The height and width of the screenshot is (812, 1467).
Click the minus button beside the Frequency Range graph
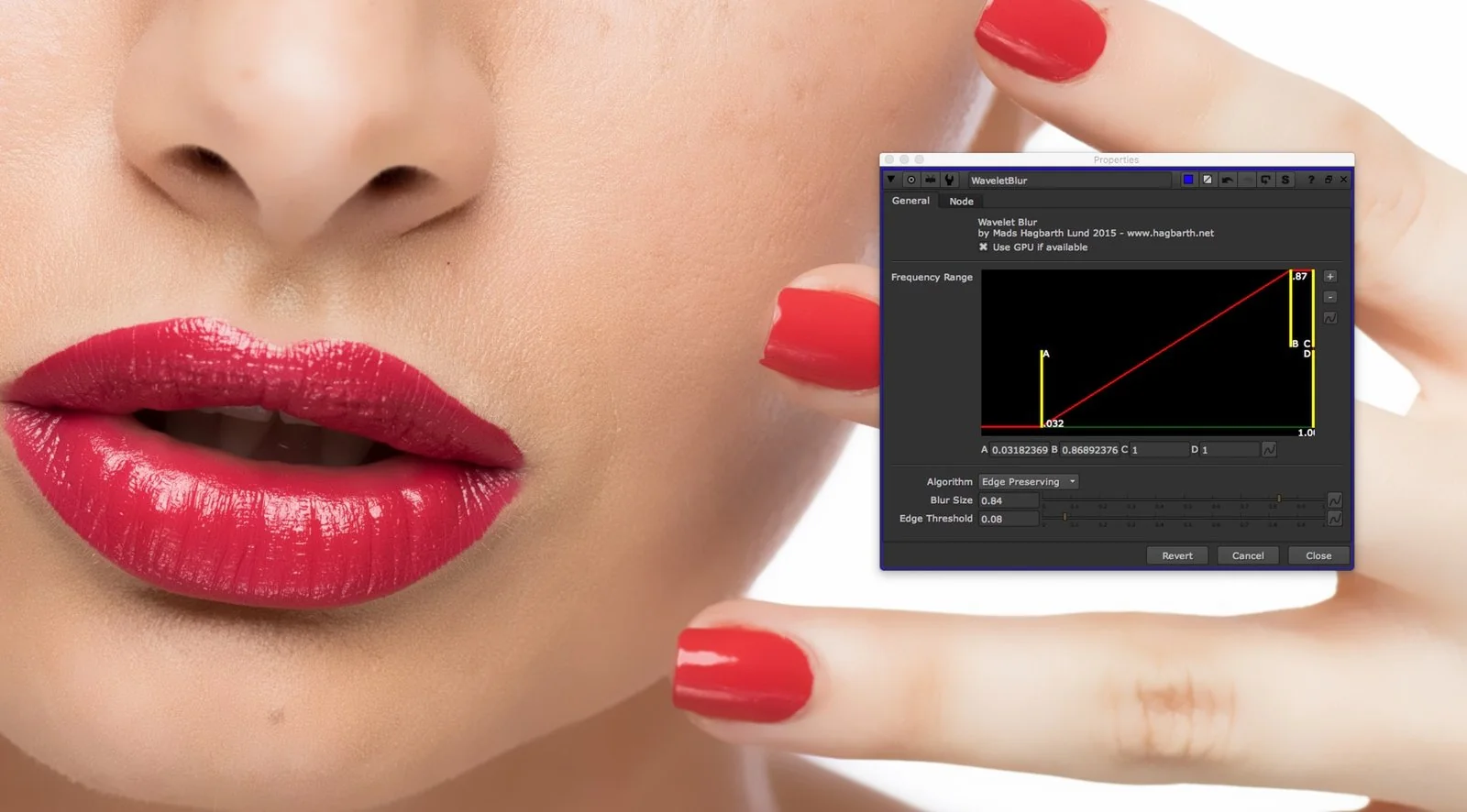coord(1330,297)
